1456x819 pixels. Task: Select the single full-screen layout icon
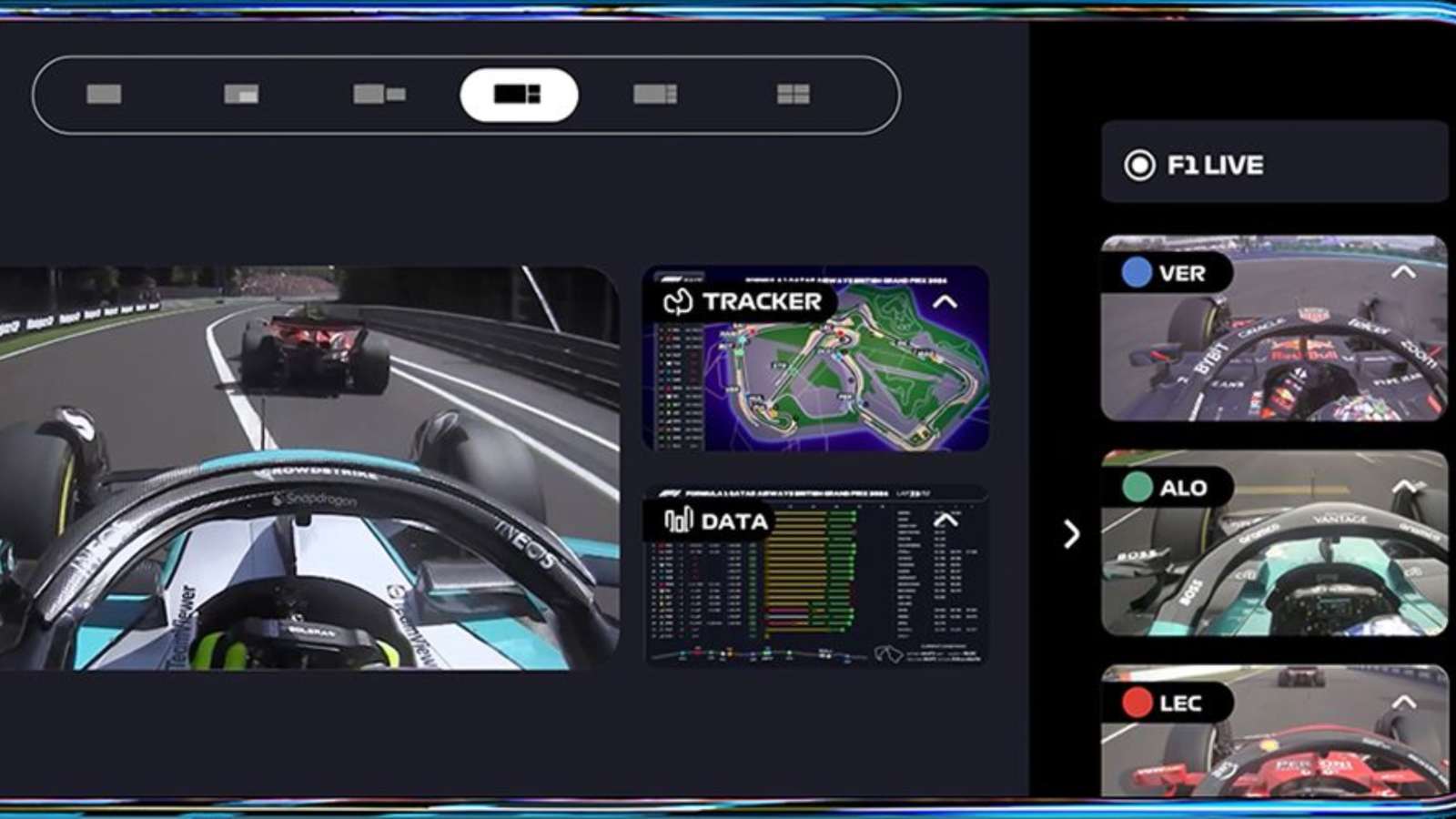point(104,94)
